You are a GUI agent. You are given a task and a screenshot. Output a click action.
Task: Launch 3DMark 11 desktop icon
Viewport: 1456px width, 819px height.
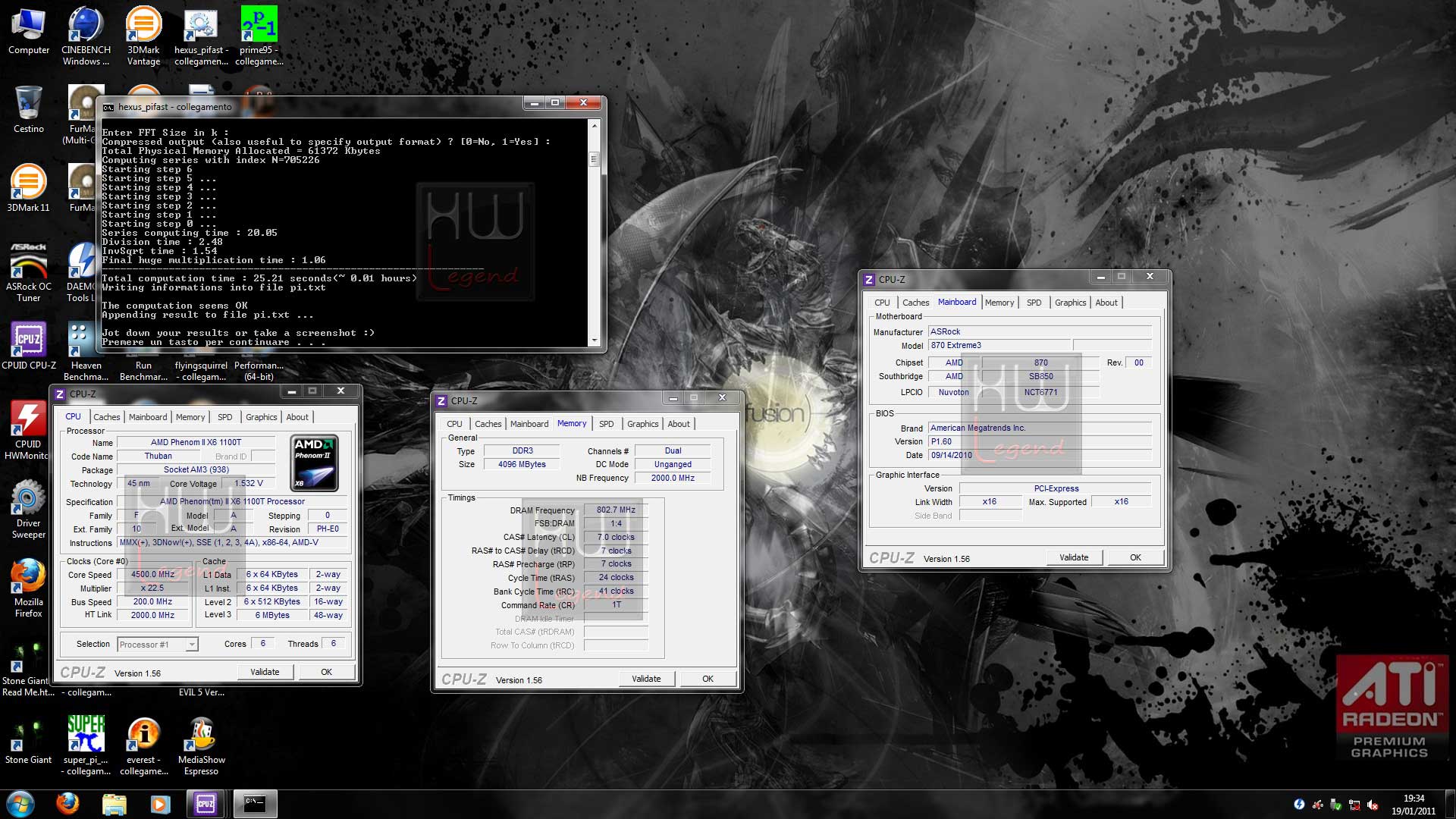pos(29,188)
